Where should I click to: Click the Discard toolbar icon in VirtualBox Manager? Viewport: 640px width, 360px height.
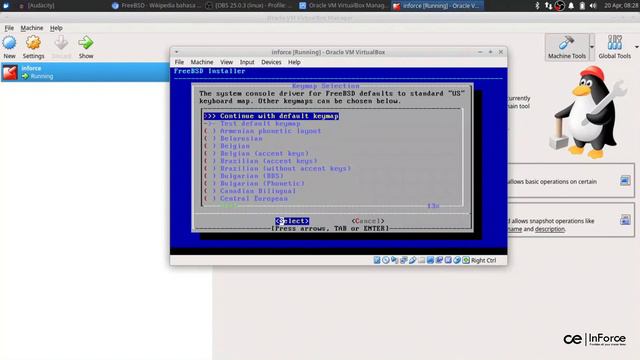click(61, 43)
